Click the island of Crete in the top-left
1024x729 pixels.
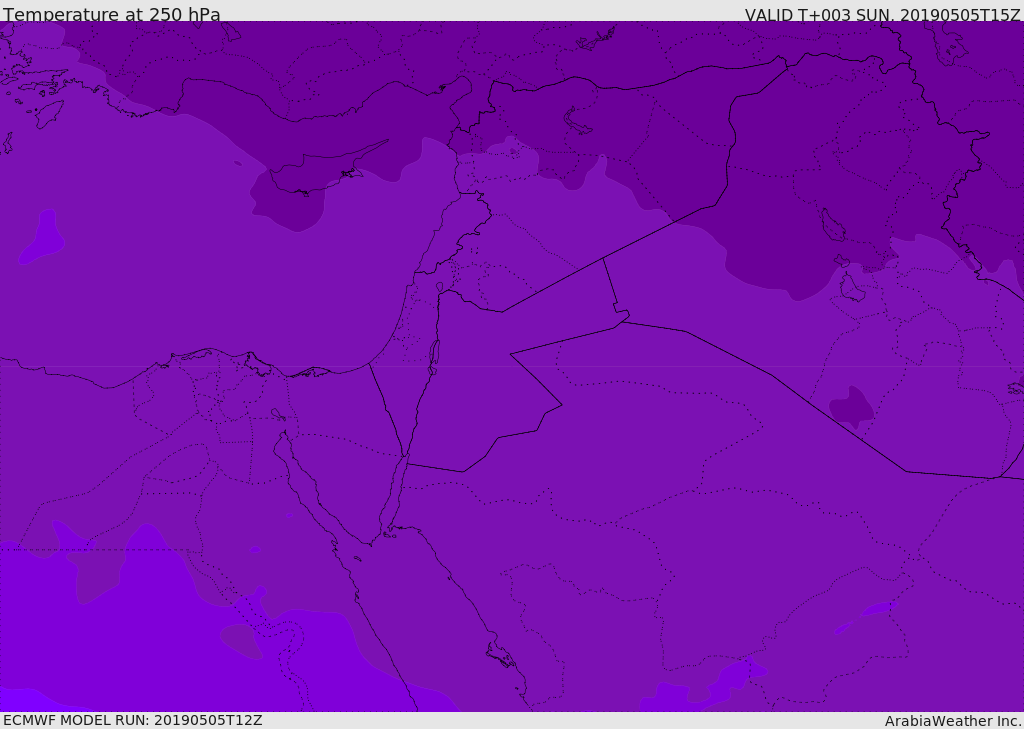47,113
